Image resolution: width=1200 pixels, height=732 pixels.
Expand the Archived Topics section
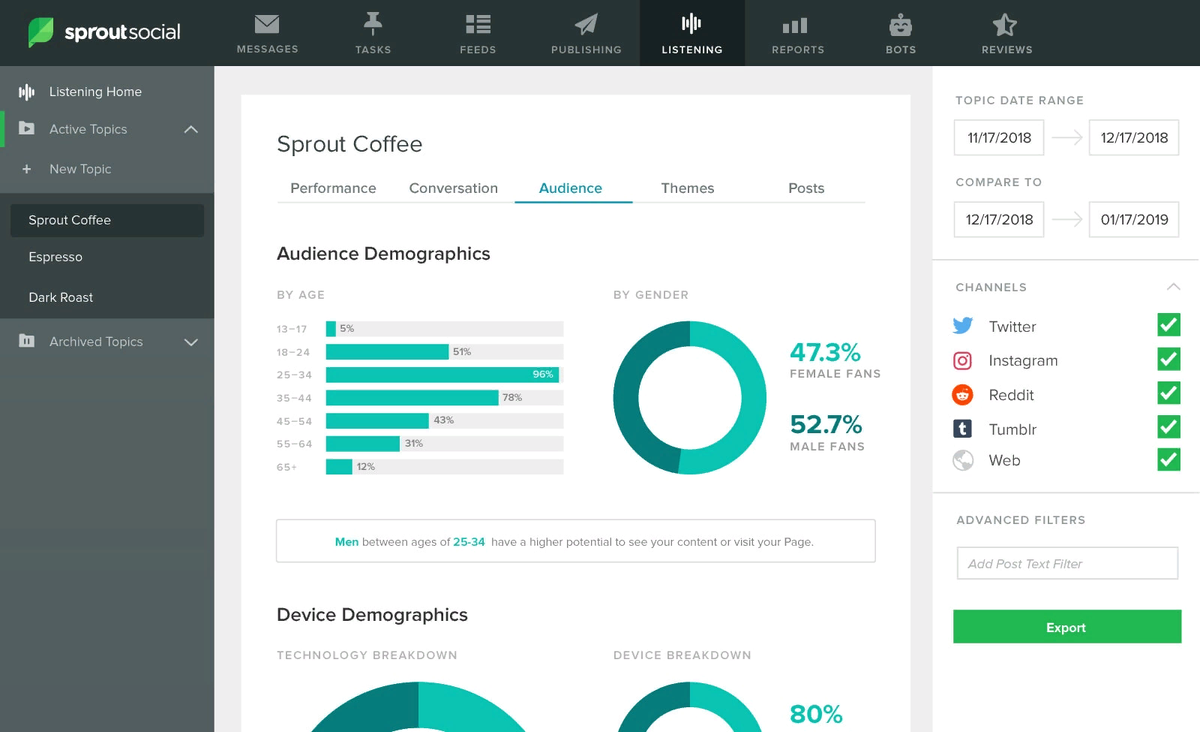point(190,341)
